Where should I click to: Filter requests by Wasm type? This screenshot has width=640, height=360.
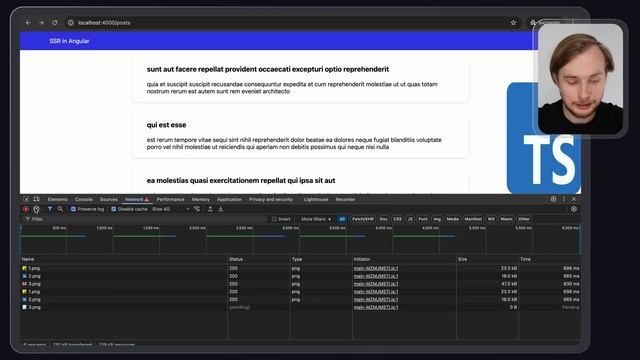coord(506,219)
